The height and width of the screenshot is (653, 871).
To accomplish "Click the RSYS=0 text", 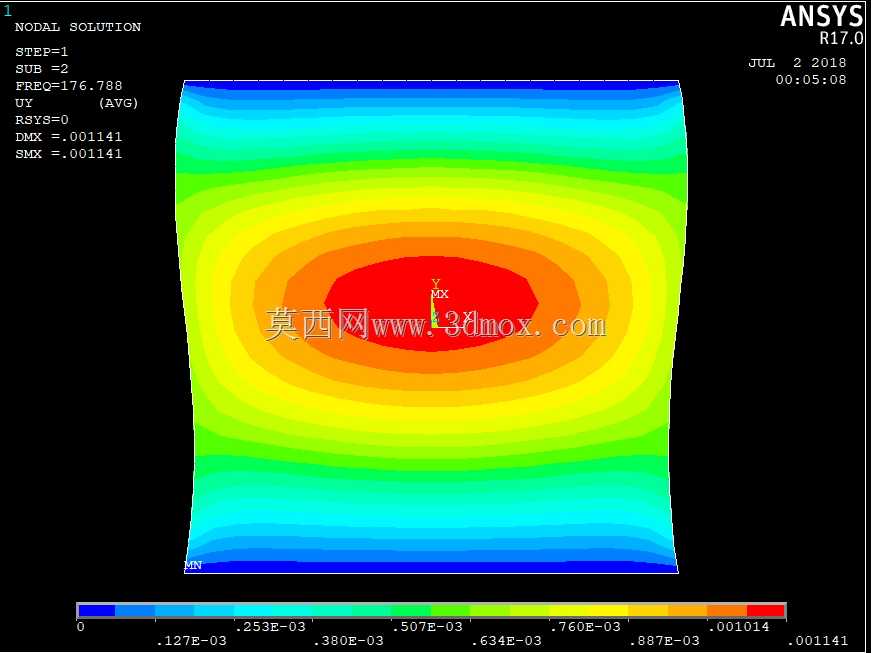I will (42, 120).
